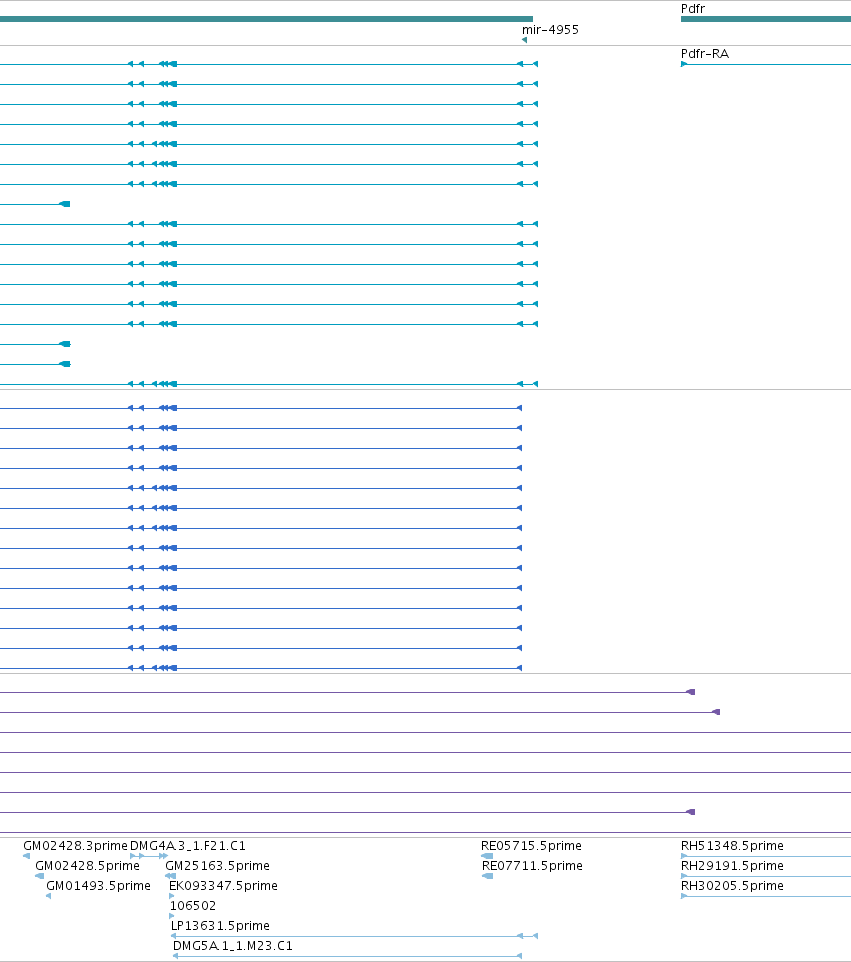This screenshot has height=962, width=851.
Task: Click the mir-4955 label
Action: (550, 29)
